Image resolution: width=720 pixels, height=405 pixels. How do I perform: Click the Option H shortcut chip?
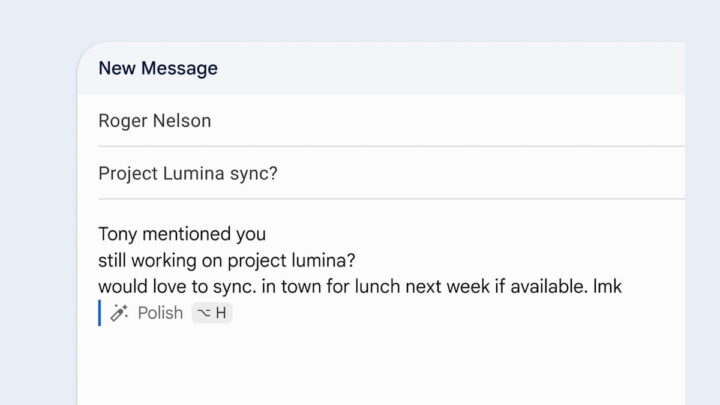212,313
